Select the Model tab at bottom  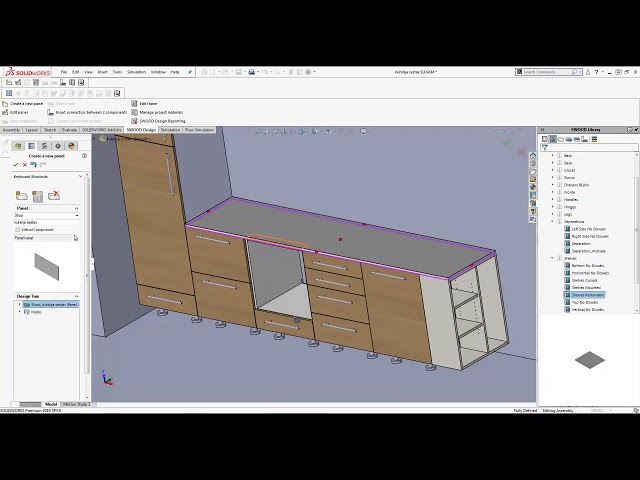tap(51, 404)
